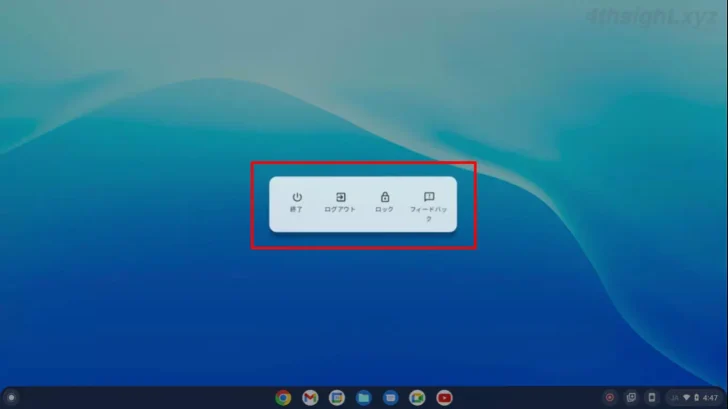Screen dimensions: 728x409
Task: Launch Google Meet from the shelf
Action: 417,398
